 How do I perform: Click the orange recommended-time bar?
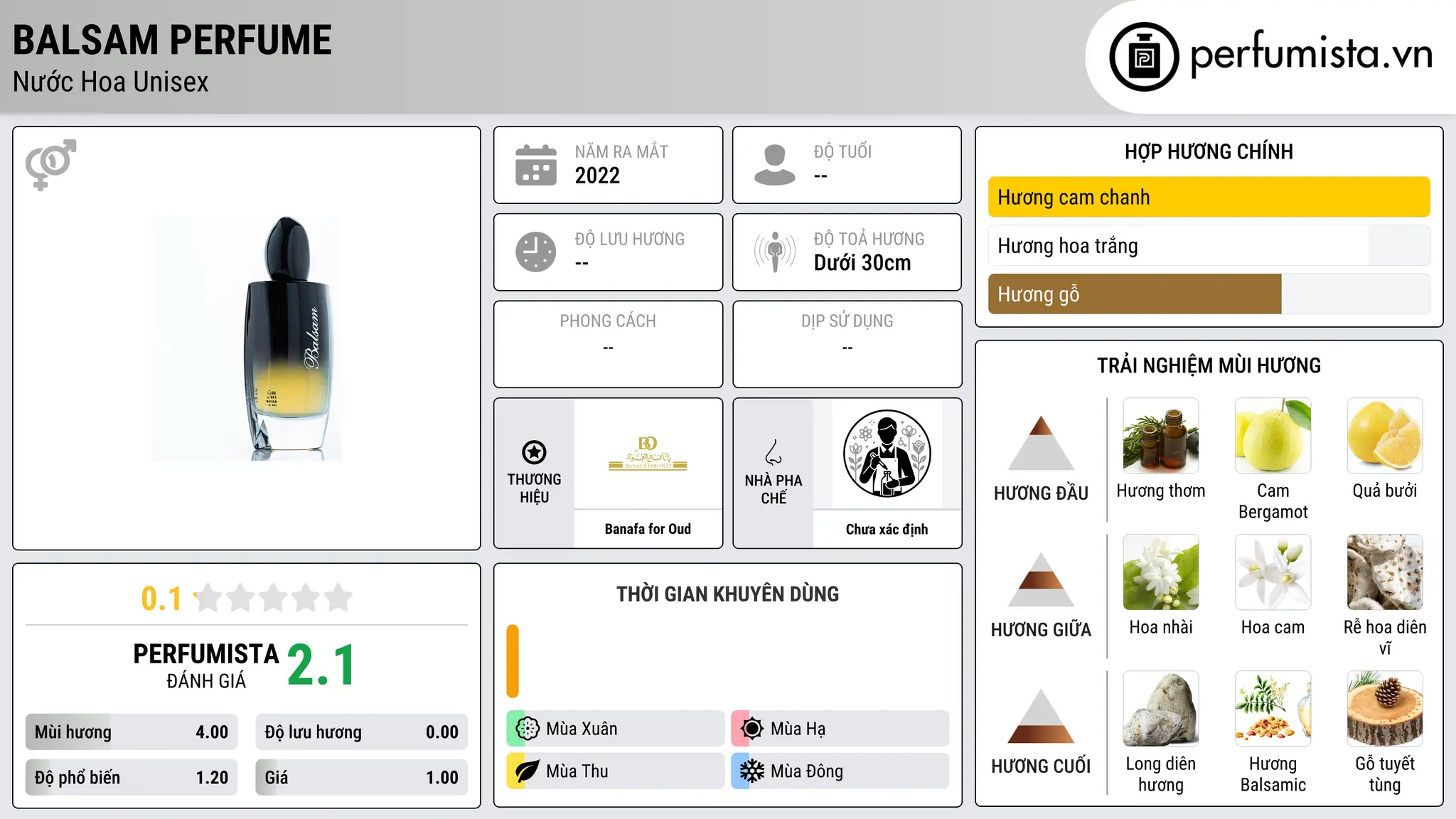click(x=513, y=661)
